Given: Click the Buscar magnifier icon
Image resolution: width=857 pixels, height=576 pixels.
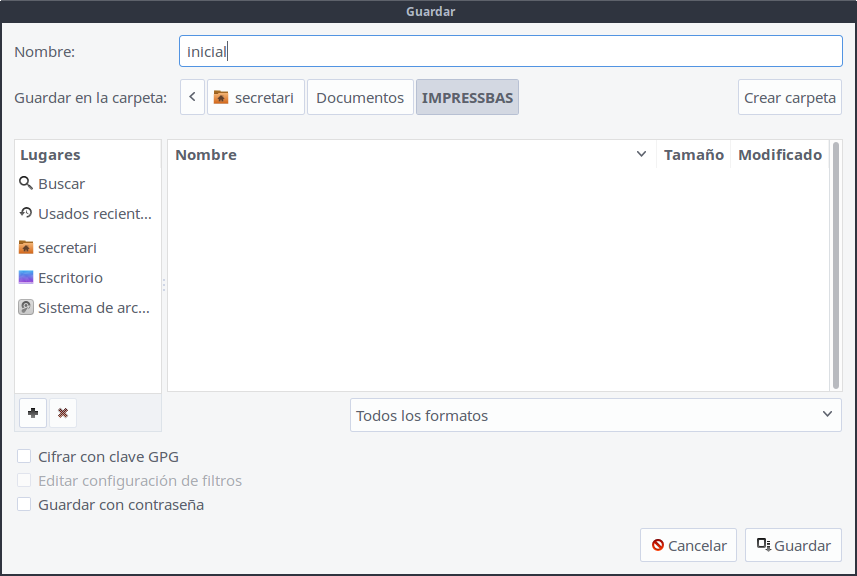Looking at the screenshot, I should [26, 184].
